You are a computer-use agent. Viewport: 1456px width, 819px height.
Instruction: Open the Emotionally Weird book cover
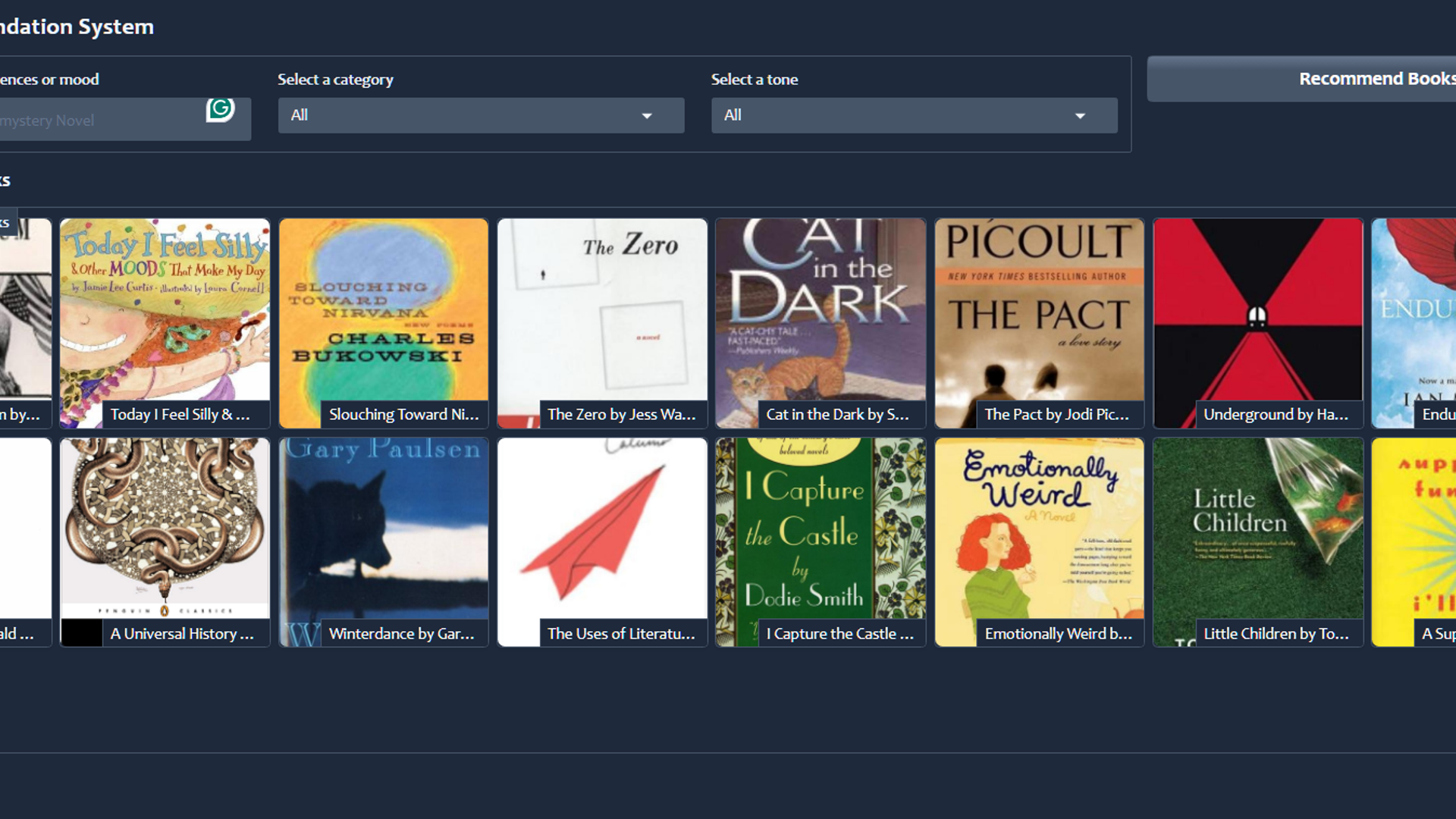(1039, 542)
